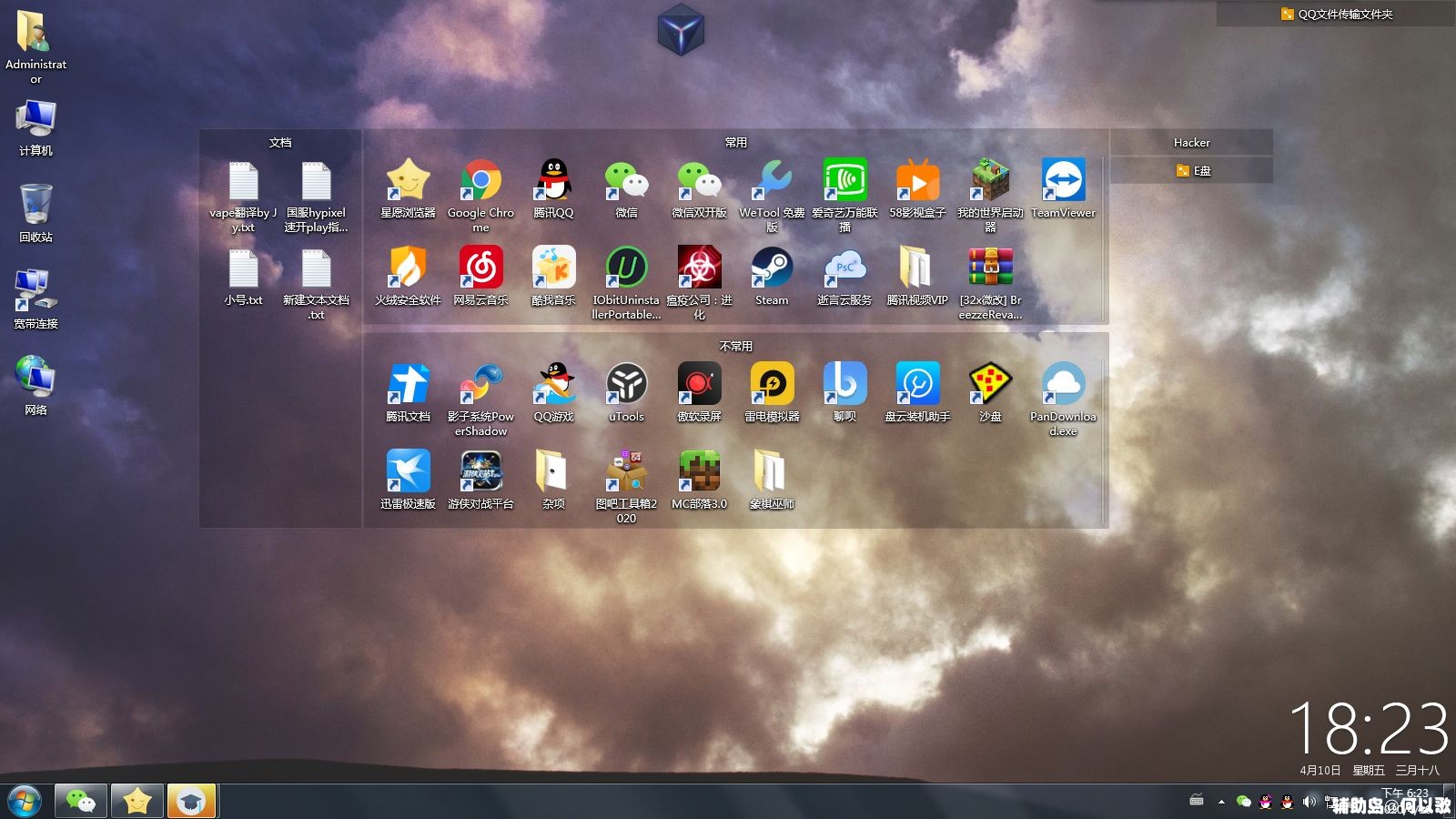The width and height of the screenshot is (1456, 819).
Task: Launch Steam shortcut
Action: click(x=772, y=277)
